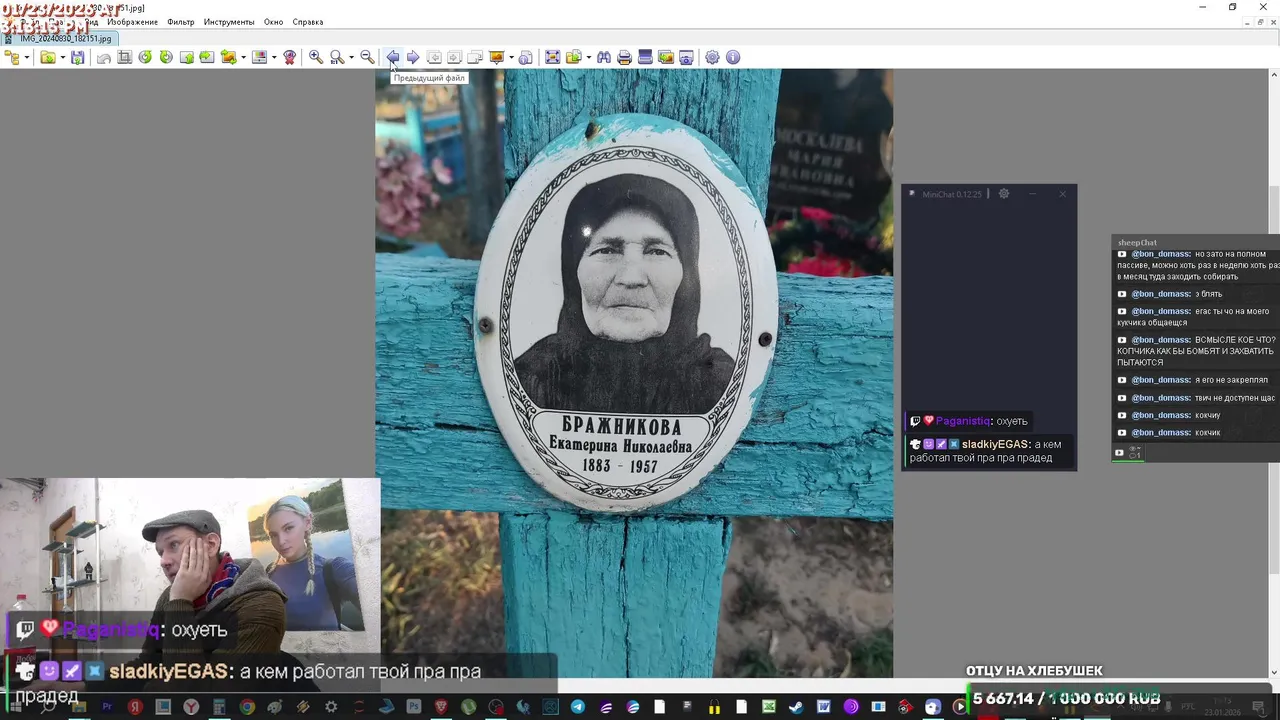Screen dimensions: 1280x720
Task: Click the Zoom in magnifier icon
Action: [x=316, y=57]
